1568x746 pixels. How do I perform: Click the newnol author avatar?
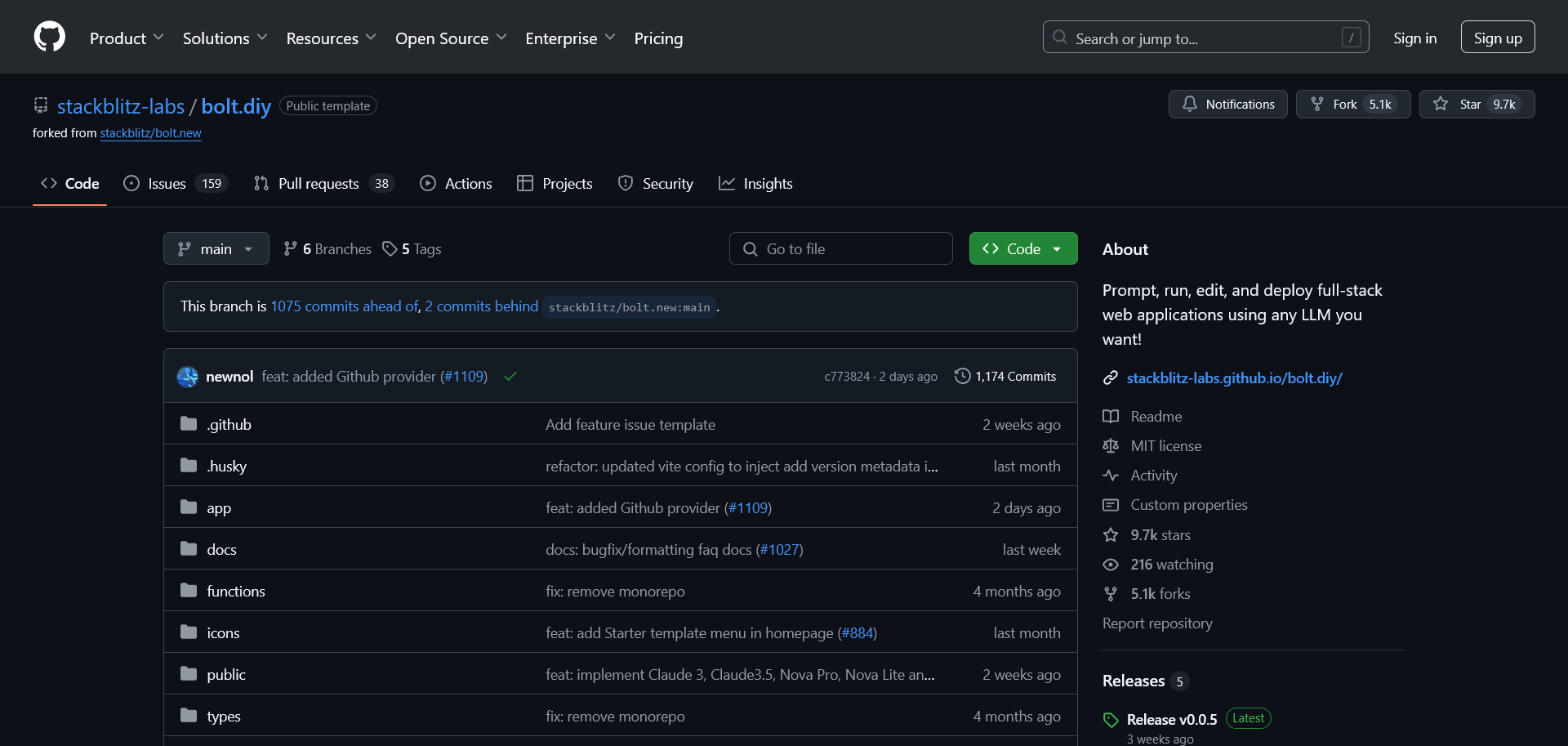[x=188, y=377]
